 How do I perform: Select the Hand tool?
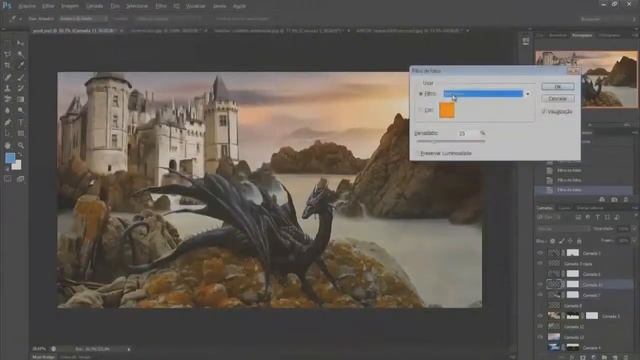click(7, 145)
